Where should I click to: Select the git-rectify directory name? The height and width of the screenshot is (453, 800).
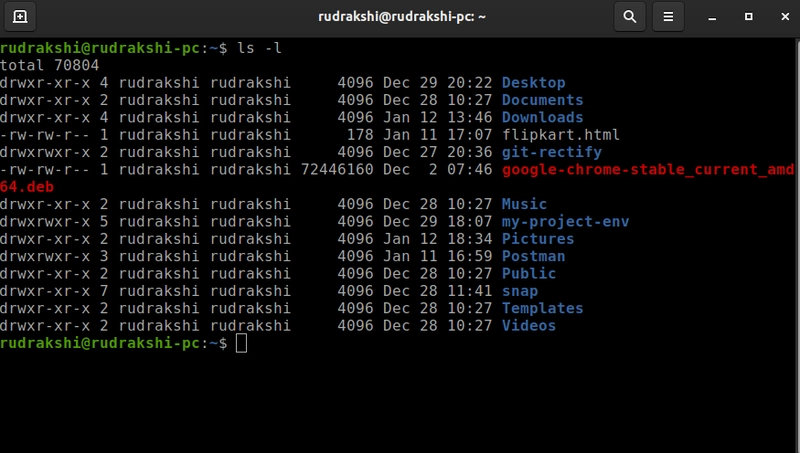552,152
